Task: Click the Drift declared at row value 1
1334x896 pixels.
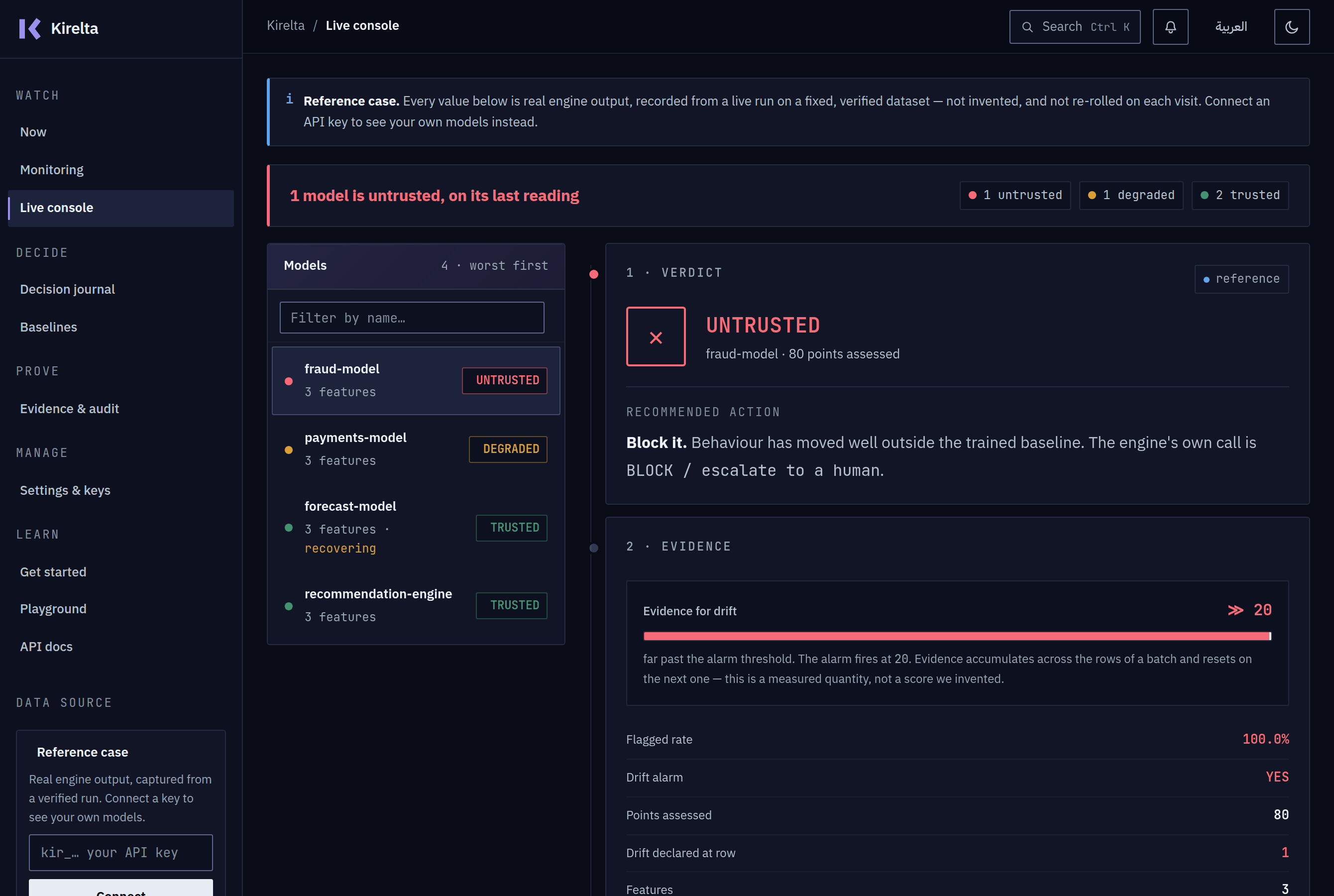Action: pyautogui.click(x=1285, y=853)
